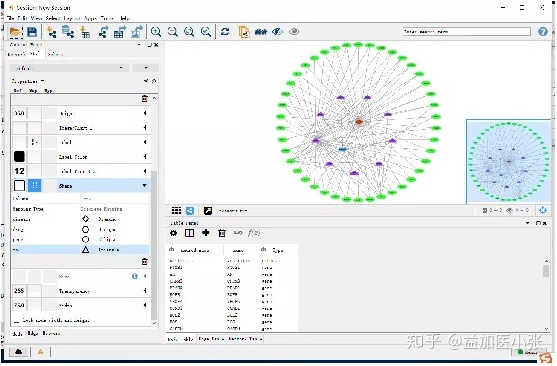This screenshot has height=366, width=557.
Task: Create new network from selection icon
Action: click(244, 32)
